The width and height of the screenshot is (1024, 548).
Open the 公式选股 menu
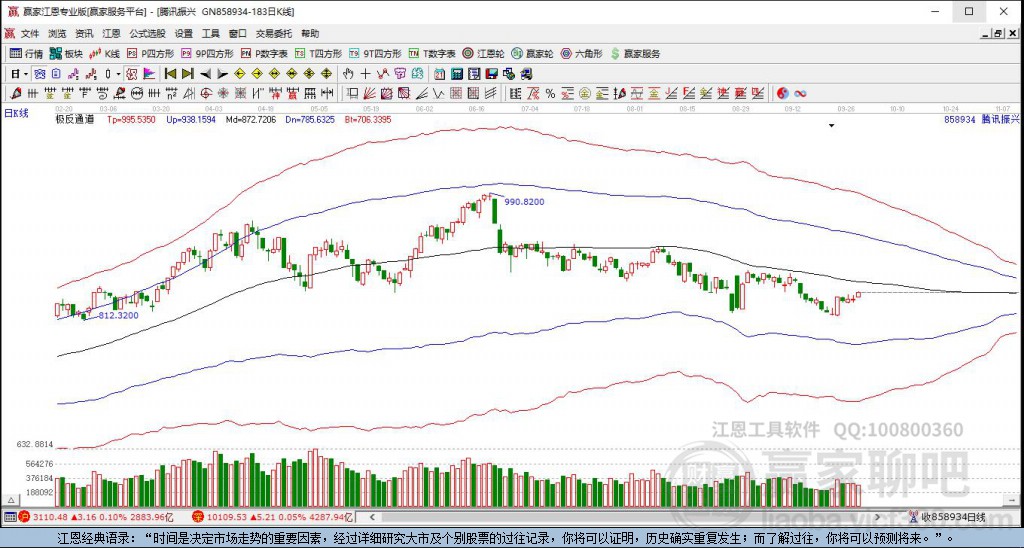coord(148,33)
